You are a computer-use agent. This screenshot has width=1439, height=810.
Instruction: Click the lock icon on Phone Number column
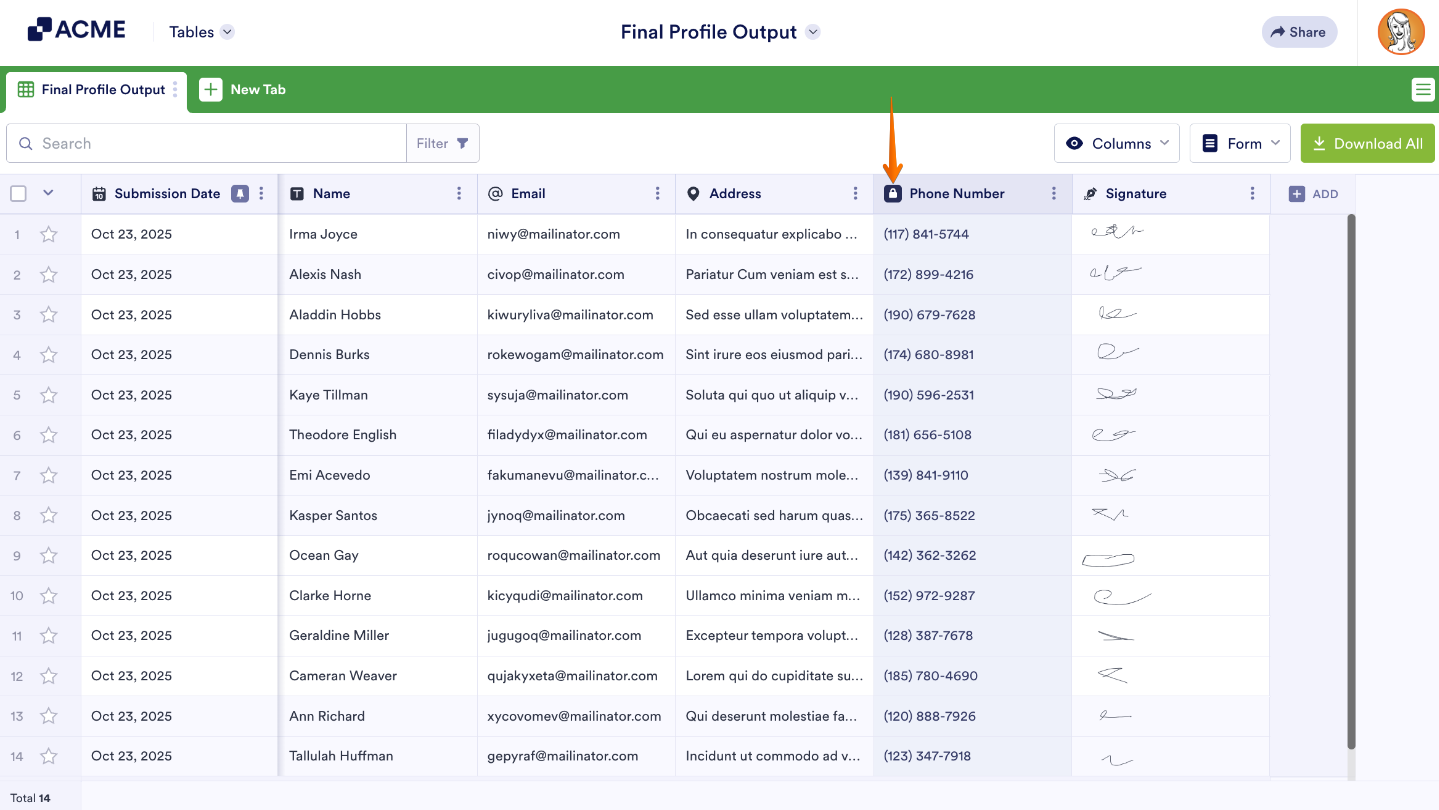tap(893, 193)
